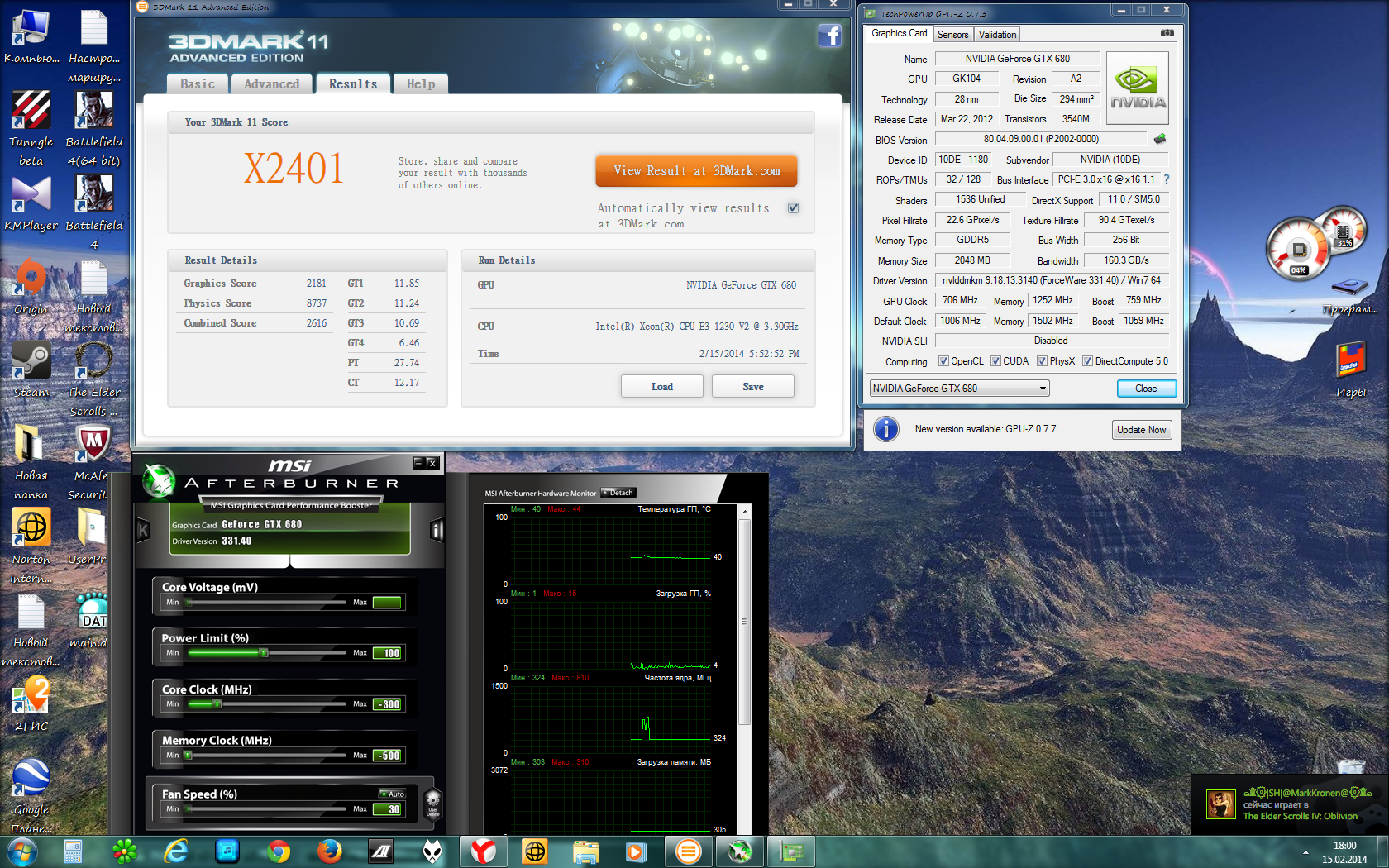1389x868 pixels.
Task: Click the hardware monitor scrollbar up arrow
Action: 745,512
